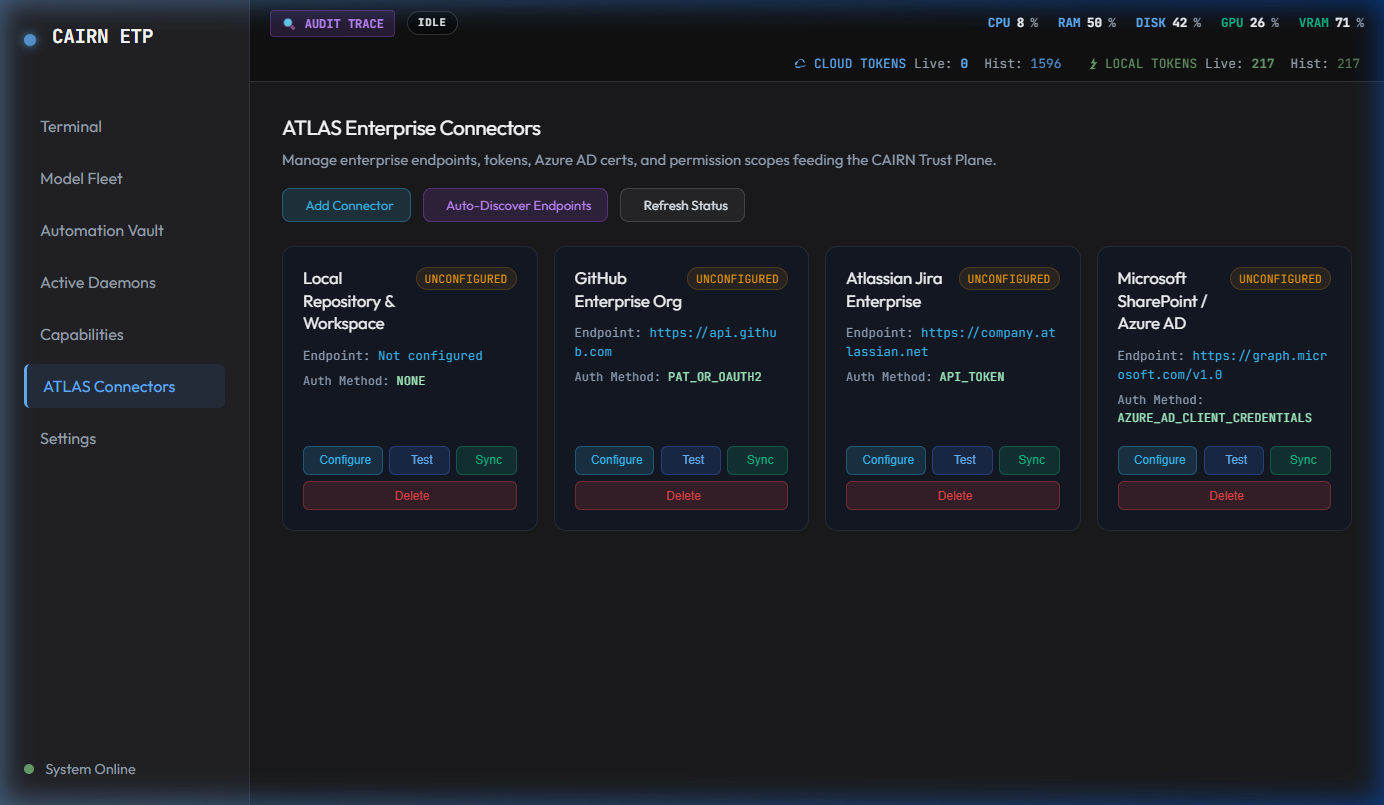Delete the Atlassian Jira Enterprise connector
This screenshot has width=1384, height=805.
953,496
